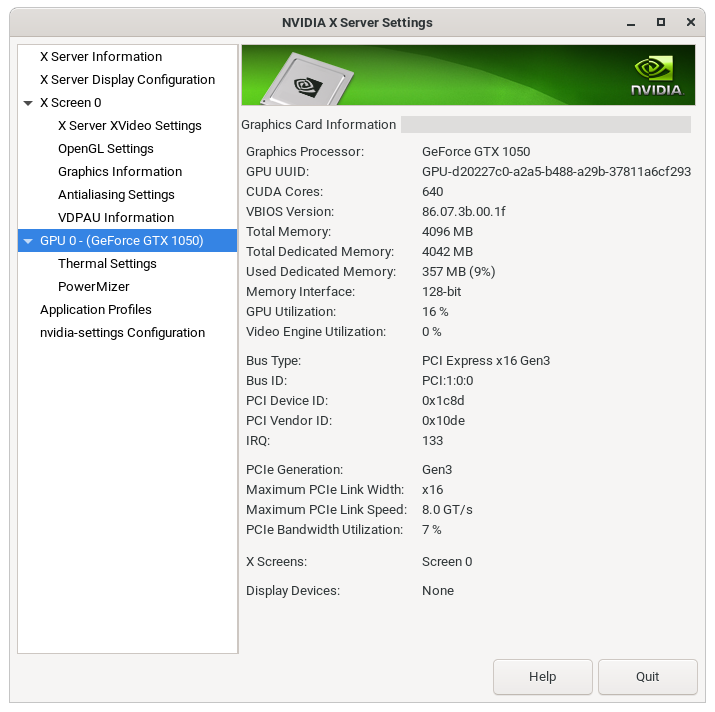Open Thermal Settings
Screen dimensions: 715x712
tap(107, 264)
